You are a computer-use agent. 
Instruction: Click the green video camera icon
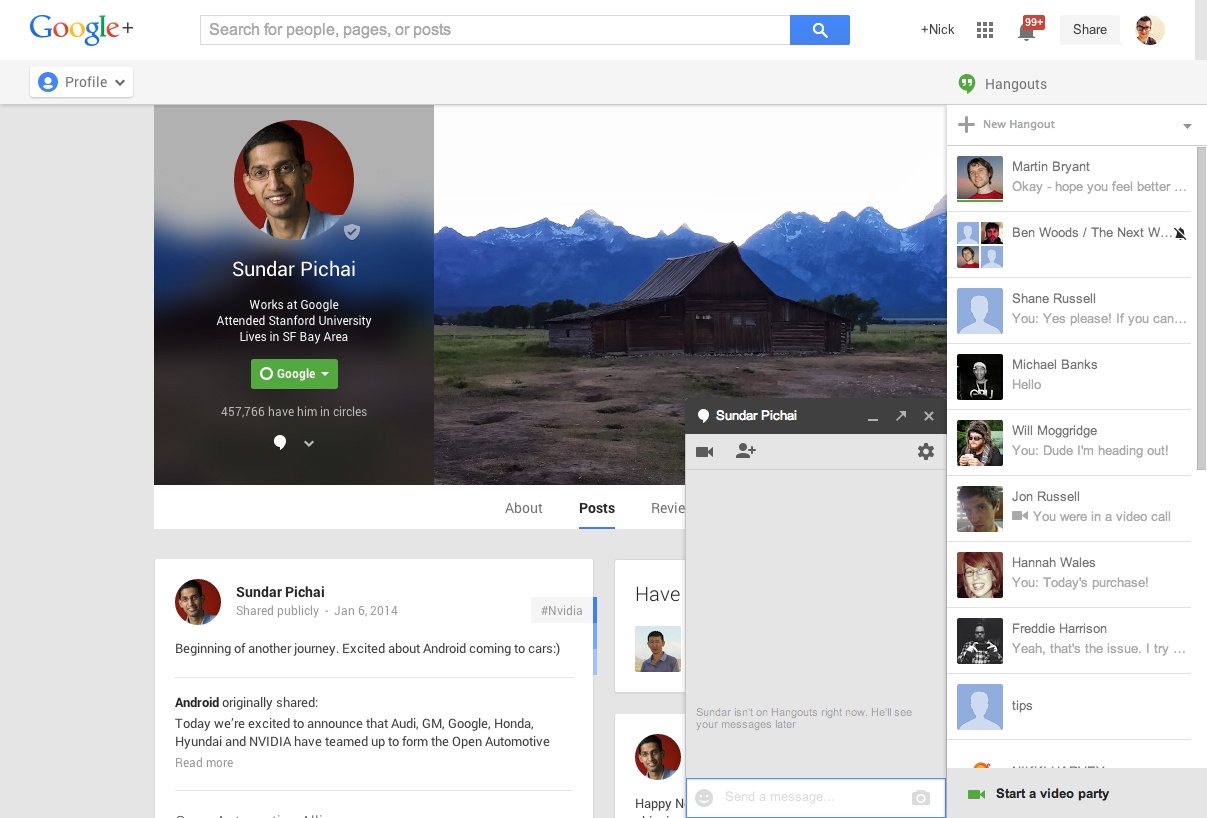(976, 794)
